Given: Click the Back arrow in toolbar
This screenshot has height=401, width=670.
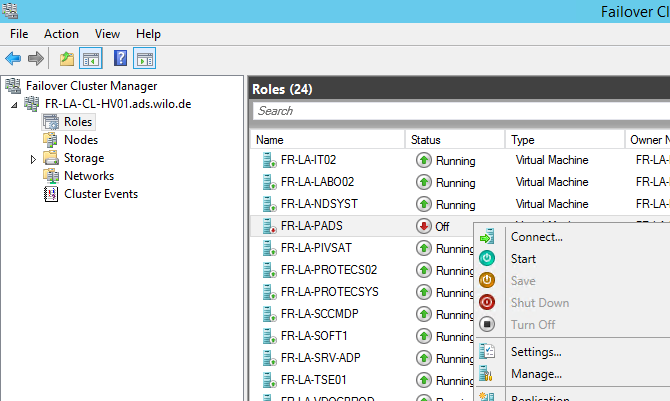Looking at the screenshot, I should click(x=13, y=58).
